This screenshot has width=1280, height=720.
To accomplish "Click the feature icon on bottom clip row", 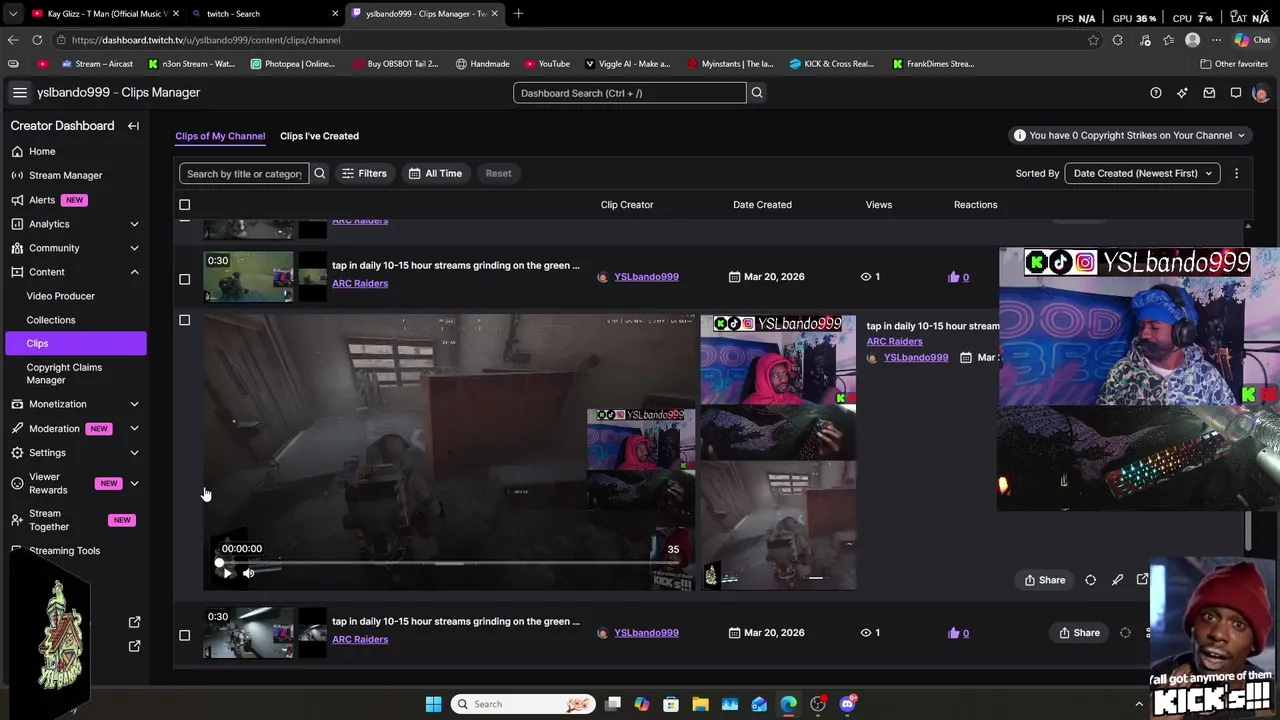I will [x=1125, y=633].
